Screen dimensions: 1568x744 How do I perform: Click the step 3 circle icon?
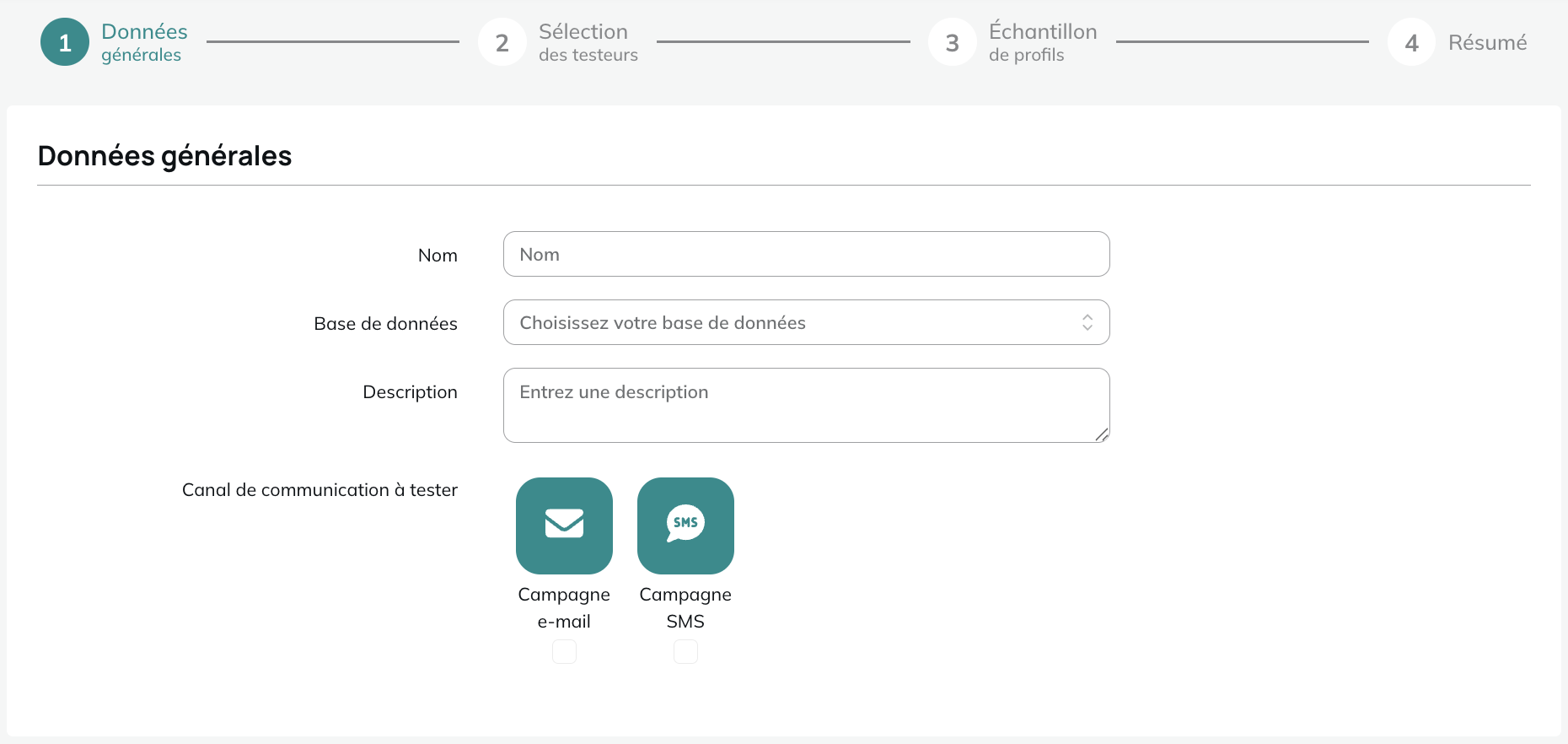coord(953,42)
